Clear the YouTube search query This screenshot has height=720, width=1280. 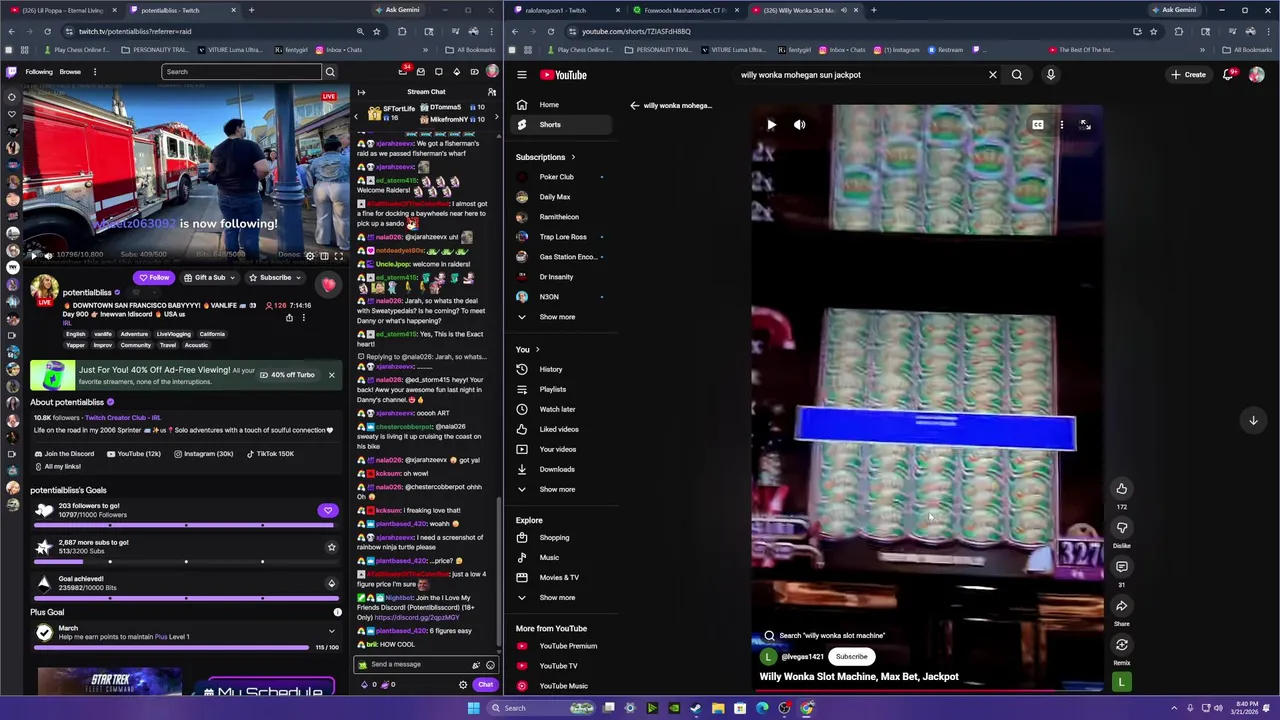click(x=992, y=75)
